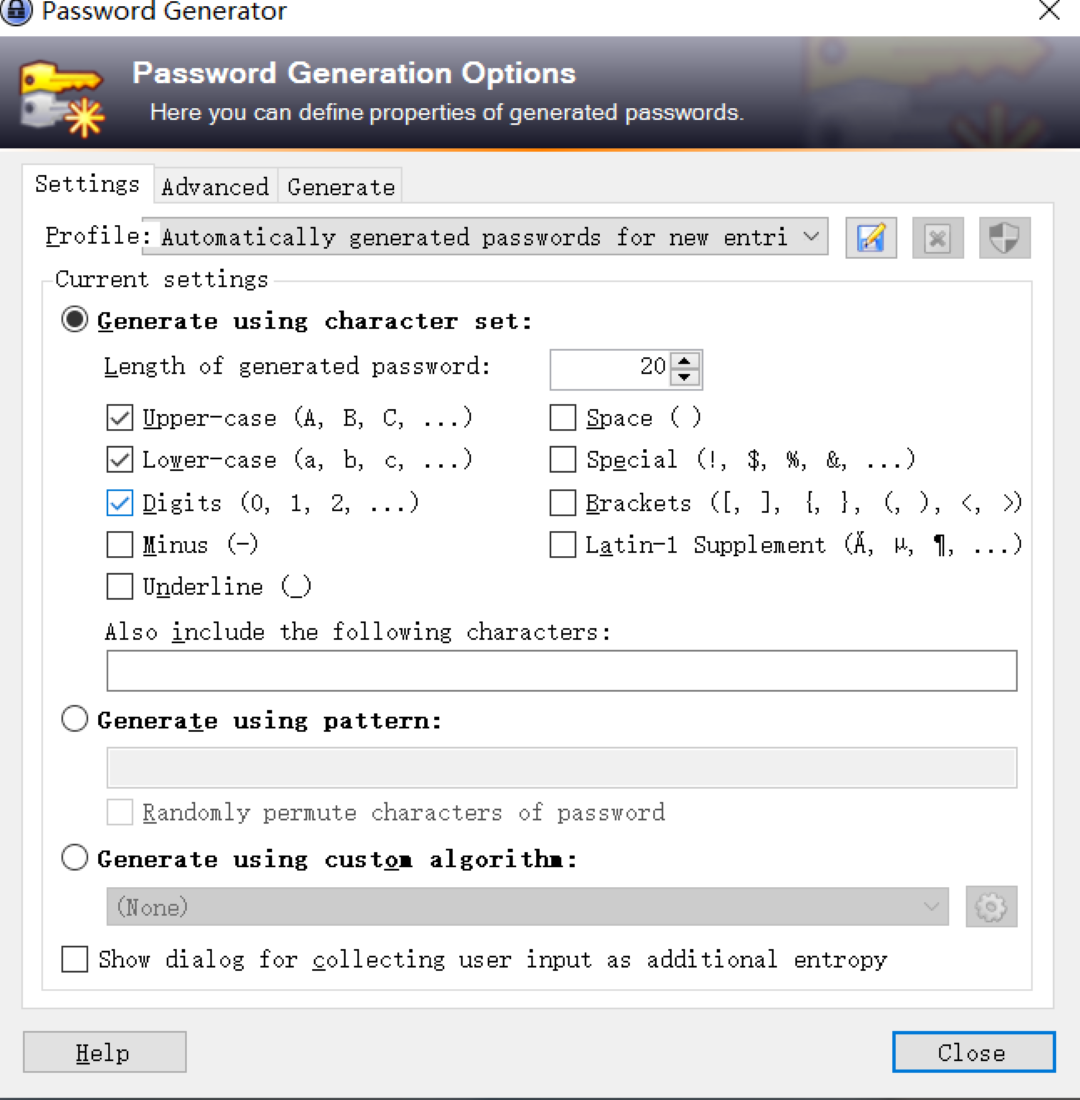Enable Show dialog for collecting user entropy
Viewport: 1080px width, 1100px height.
(74, 959)
